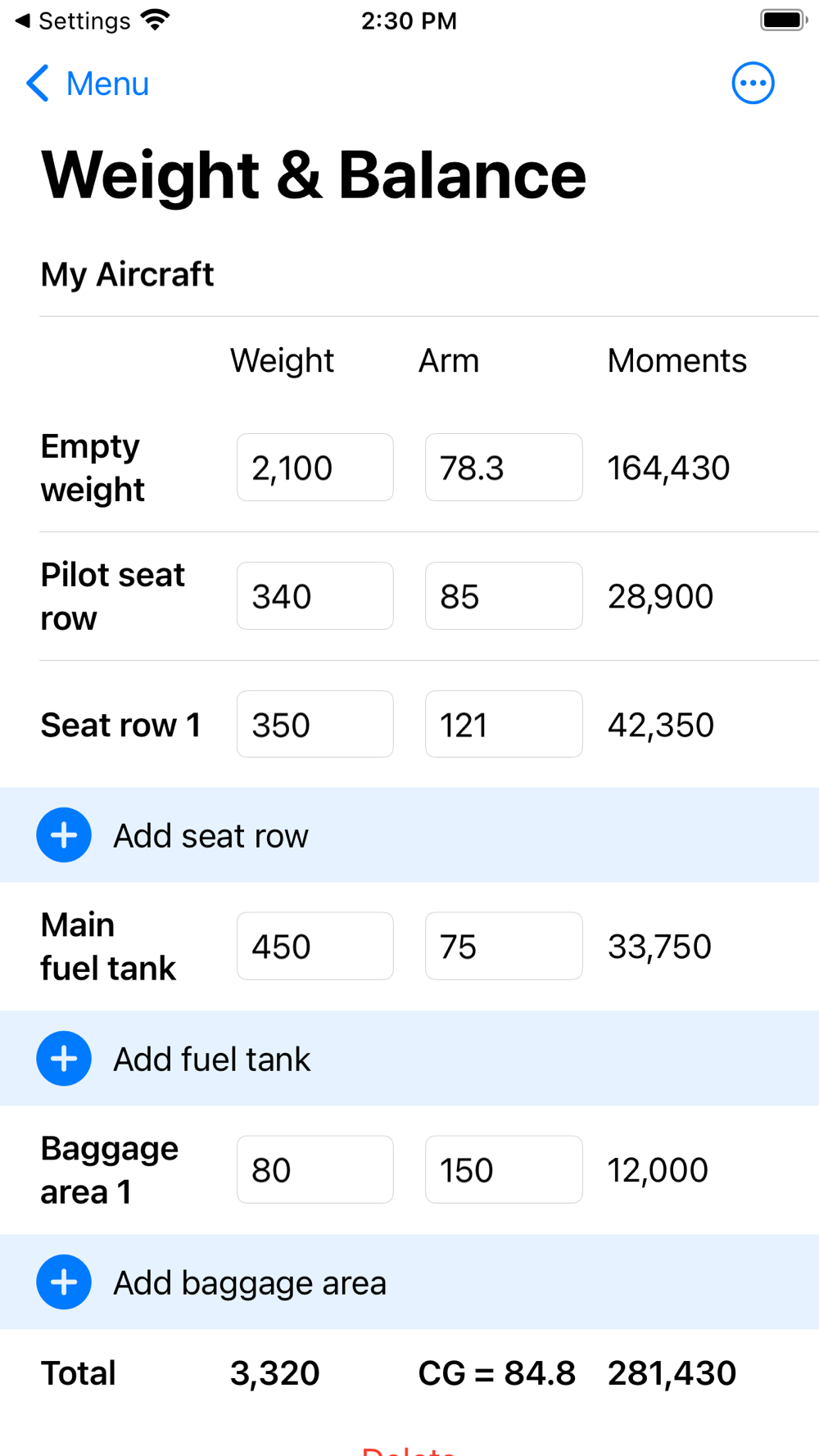
Task: Edit Pilot seat row weight 340
Action: click(315, 596)
